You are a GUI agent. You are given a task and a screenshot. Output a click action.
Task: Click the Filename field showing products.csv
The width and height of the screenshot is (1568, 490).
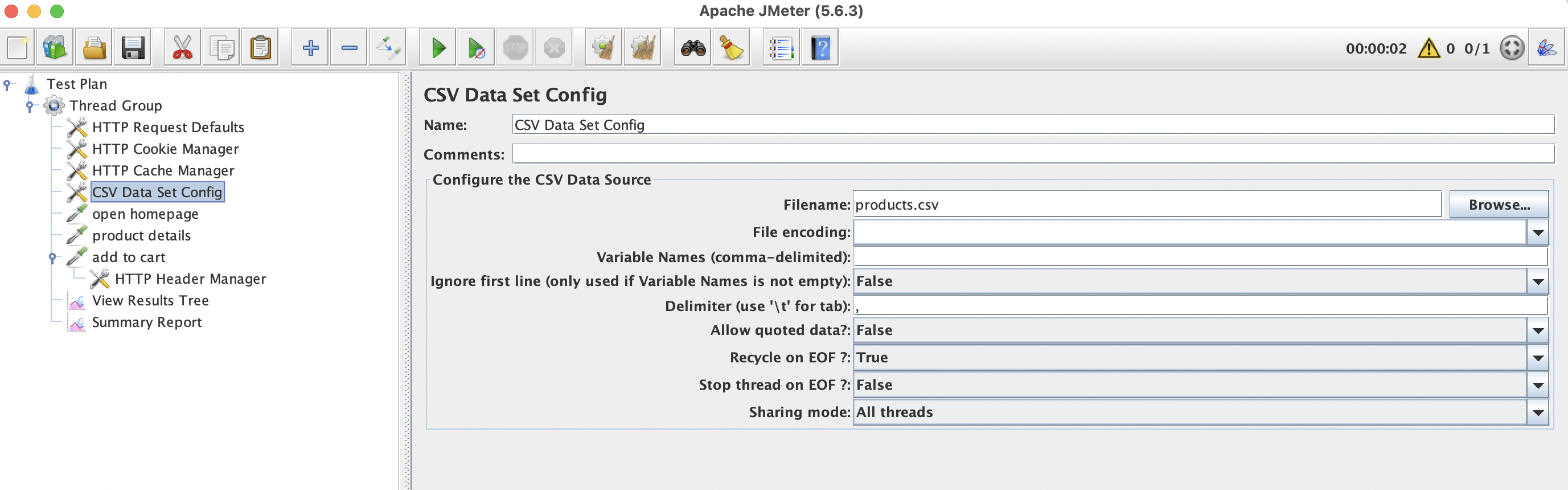(1147, 205)
